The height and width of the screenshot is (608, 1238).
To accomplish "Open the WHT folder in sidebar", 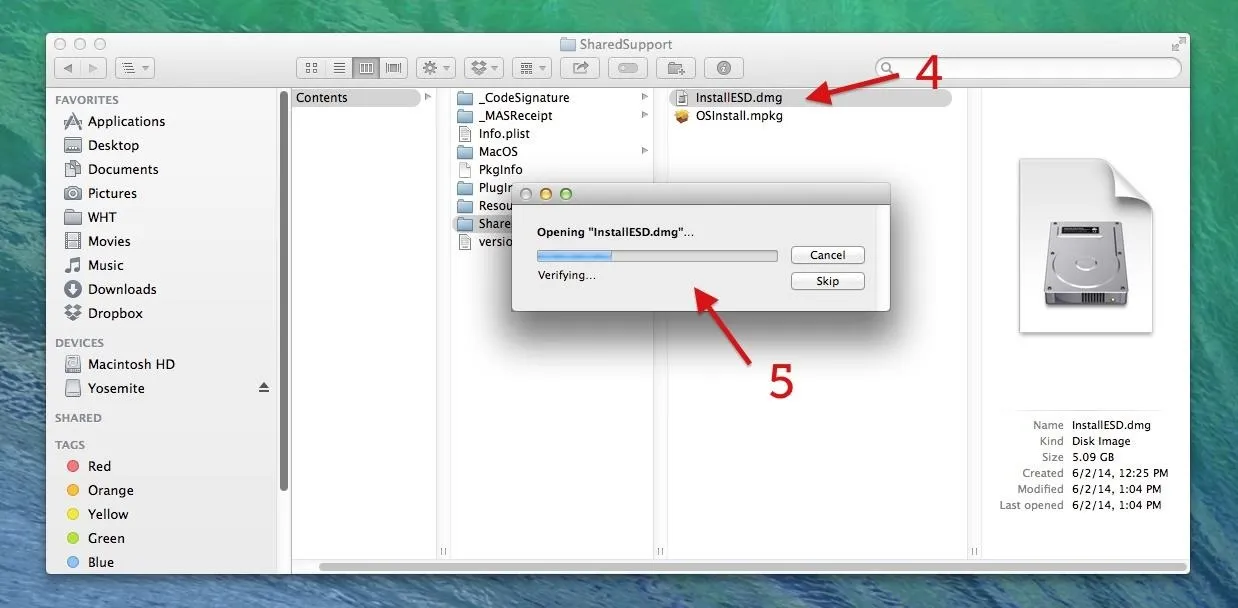I will click(102, 217).
